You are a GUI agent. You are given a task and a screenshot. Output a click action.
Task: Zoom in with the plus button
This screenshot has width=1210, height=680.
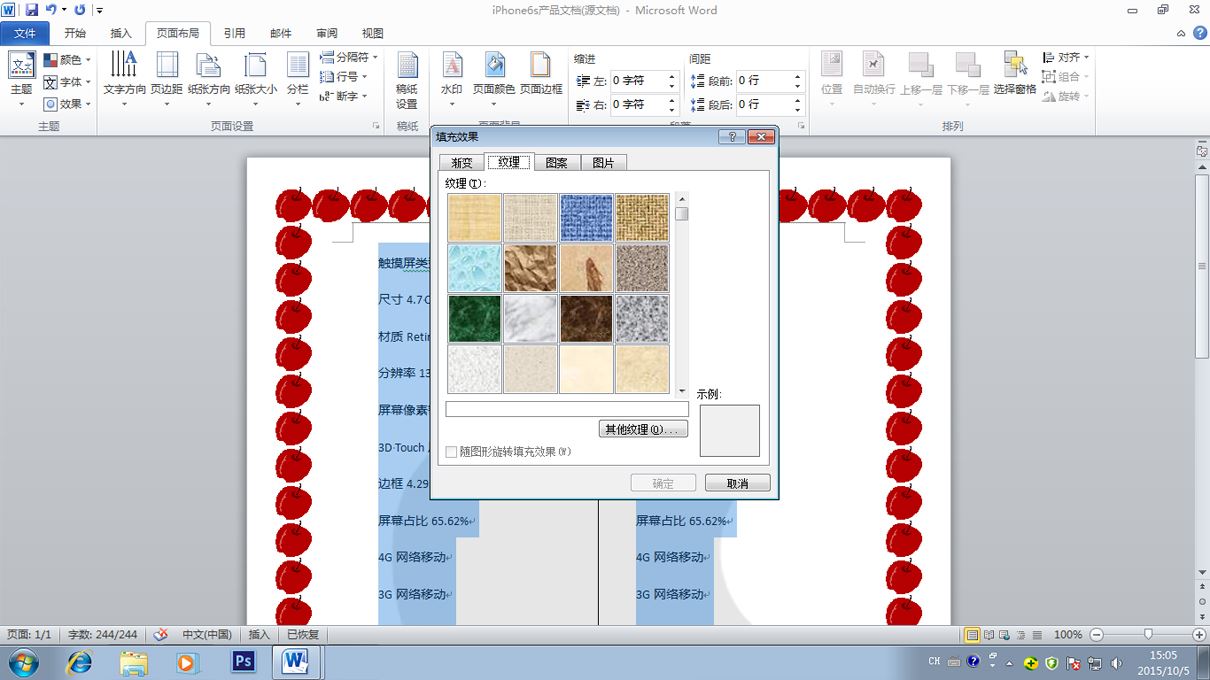pyautogui.click(x=1199, y=635)
